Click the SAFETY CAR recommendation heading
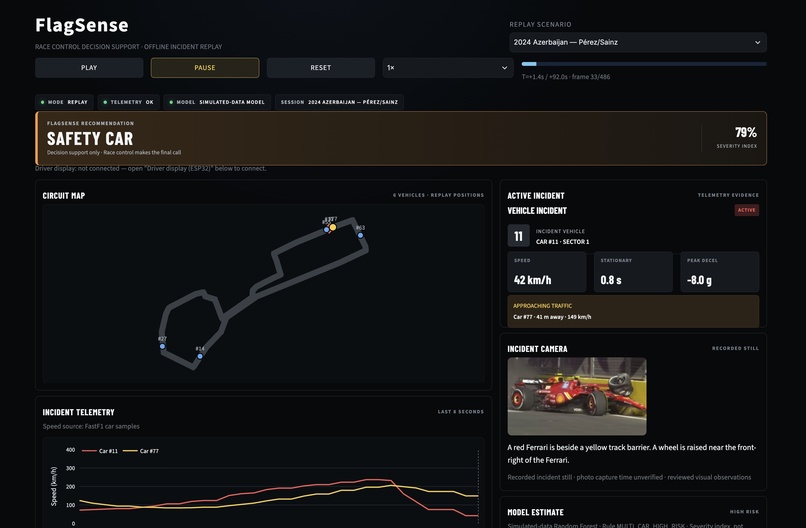This screenshot has width=806, height=528. coord(90,138)
